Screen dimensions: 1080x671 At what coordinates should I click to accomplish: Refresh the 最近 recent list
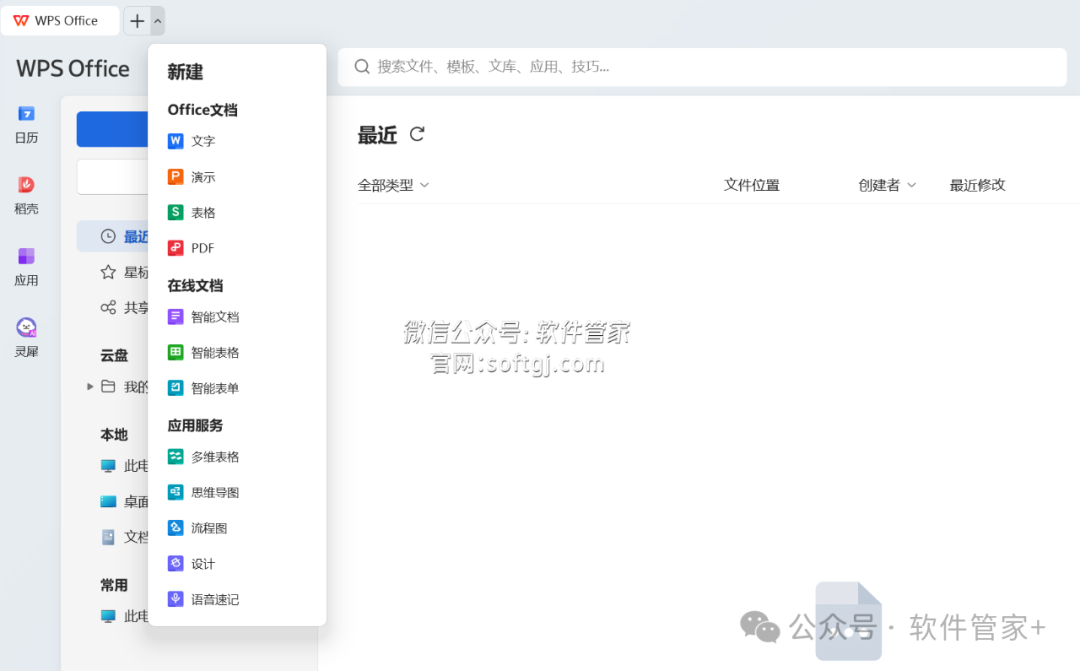417,134
